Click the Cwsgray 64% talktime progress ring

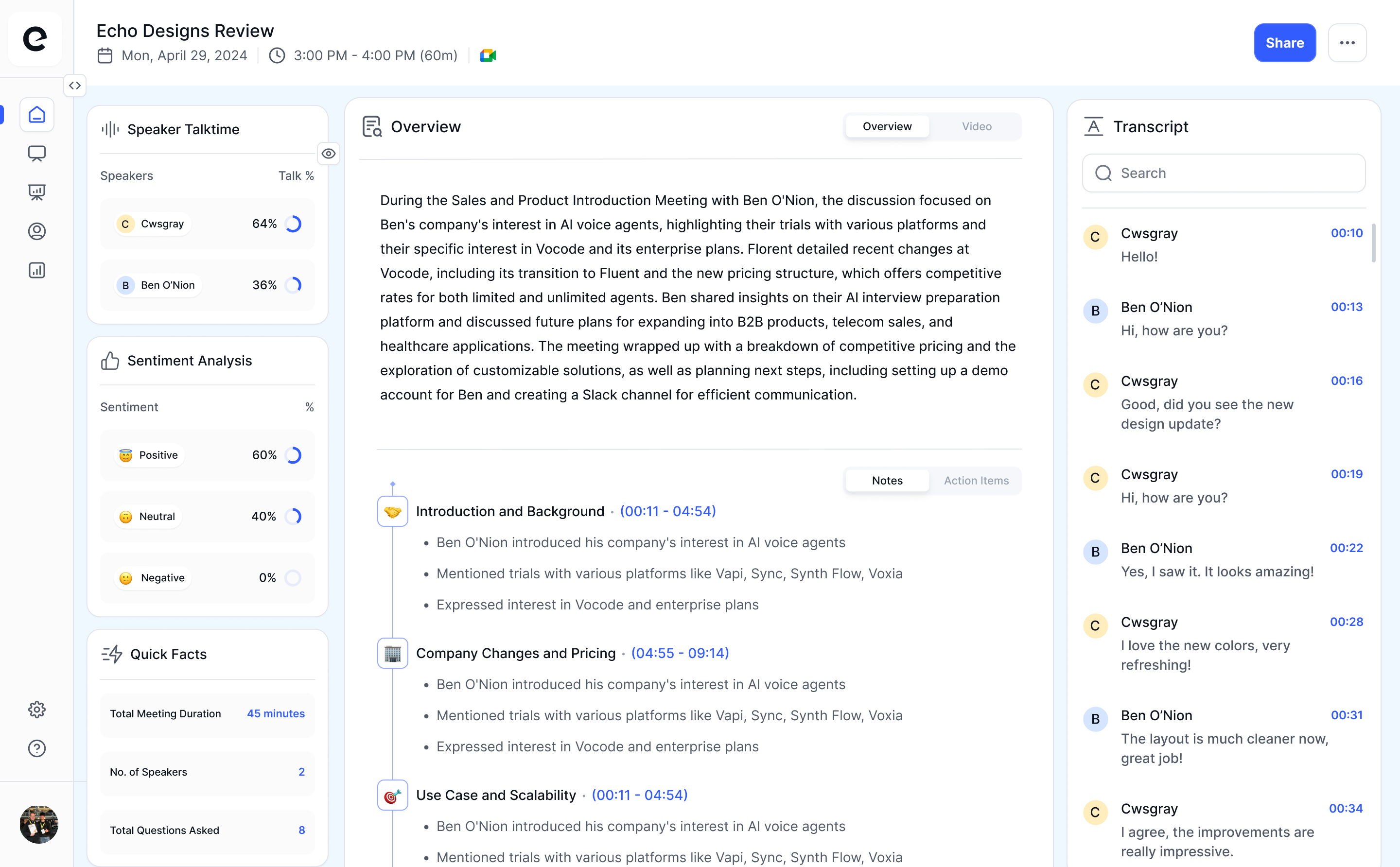point(293,224)
